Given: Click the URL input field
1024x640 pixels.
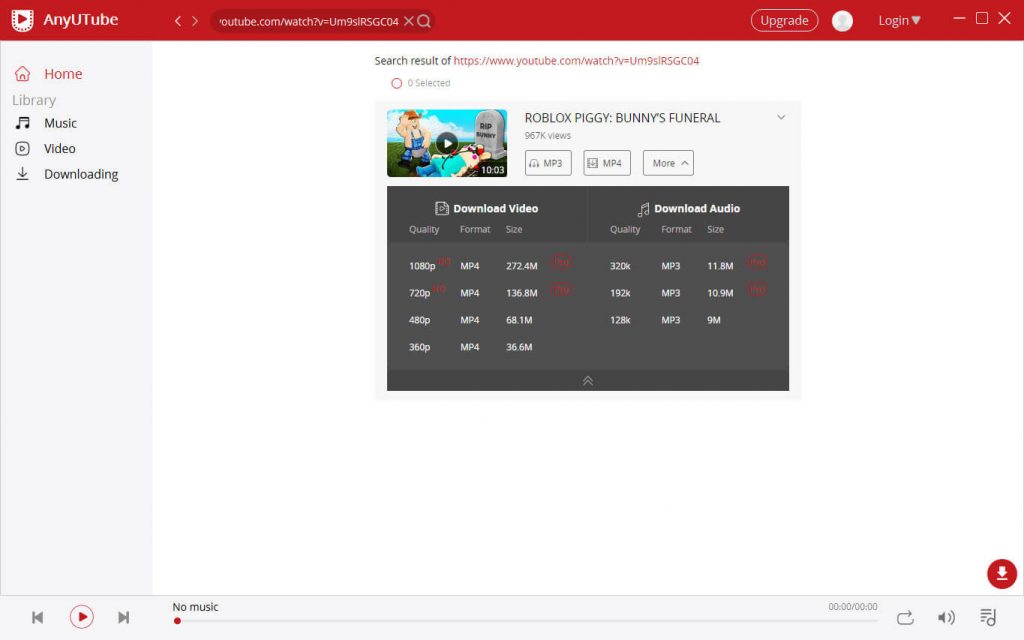Looking at the screenshot, I should (x=308, y=22).
